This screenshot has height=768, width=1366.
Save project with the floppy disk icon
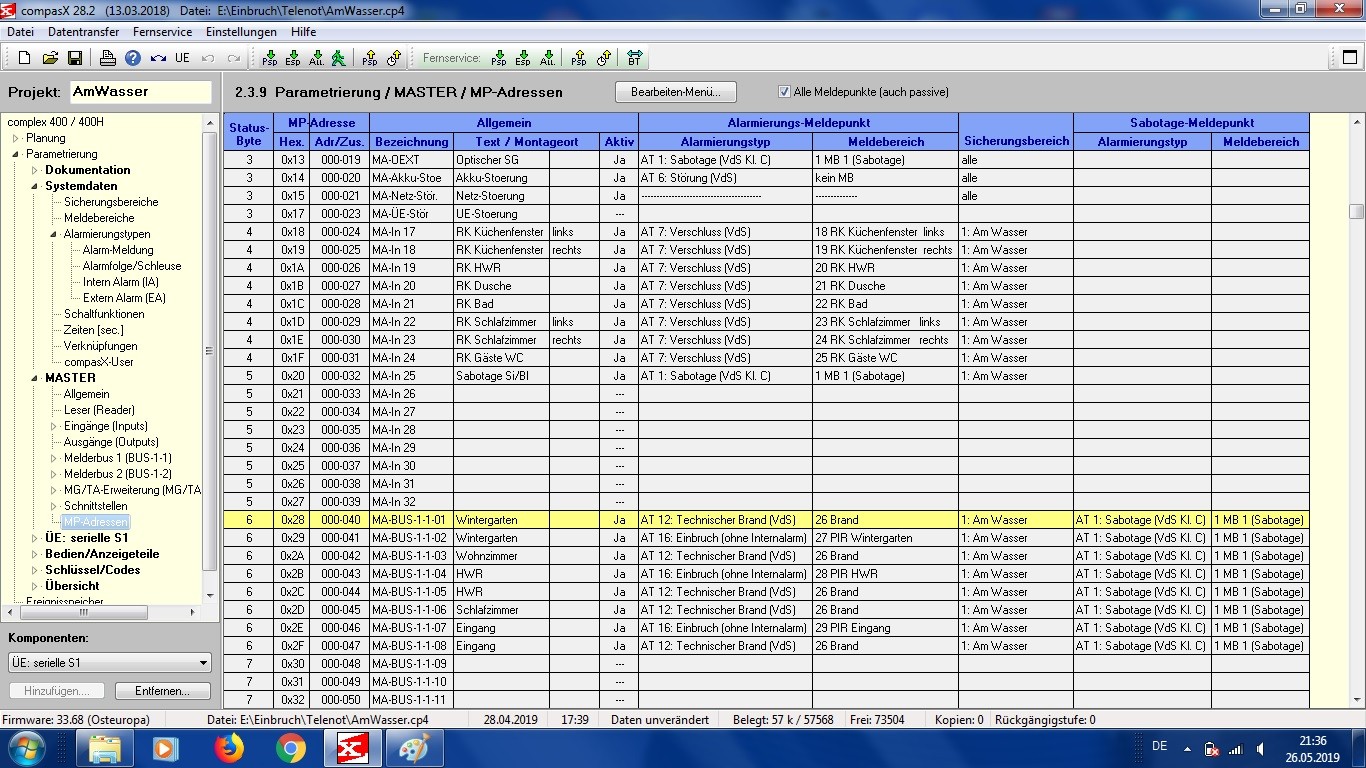click(73, 58)
